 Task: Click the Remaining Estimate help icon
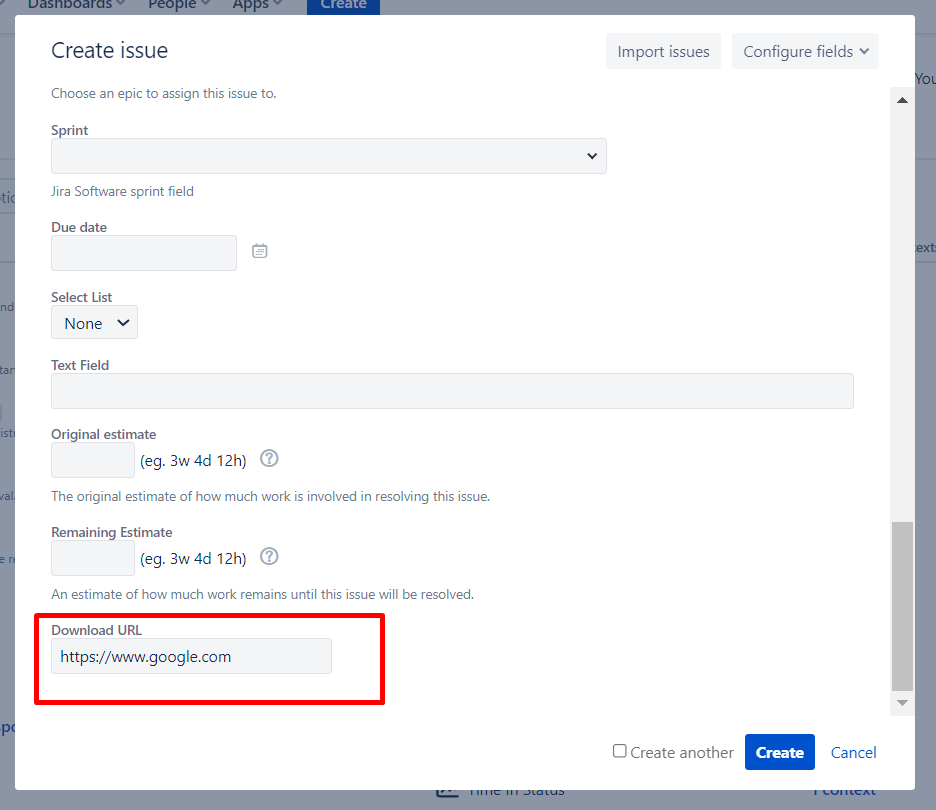pos(269,556)
